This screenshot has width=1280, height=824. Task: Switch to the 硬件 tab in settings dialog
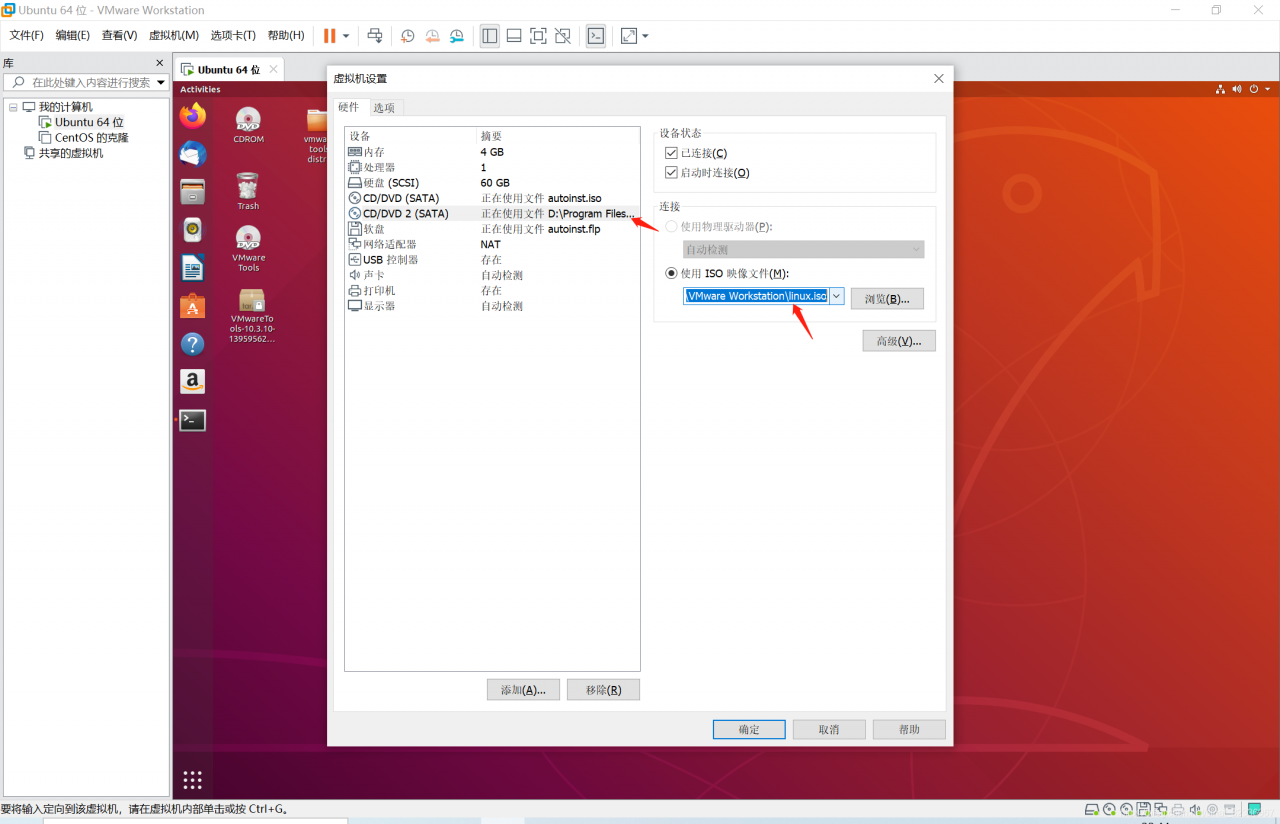tap(348, 107)
